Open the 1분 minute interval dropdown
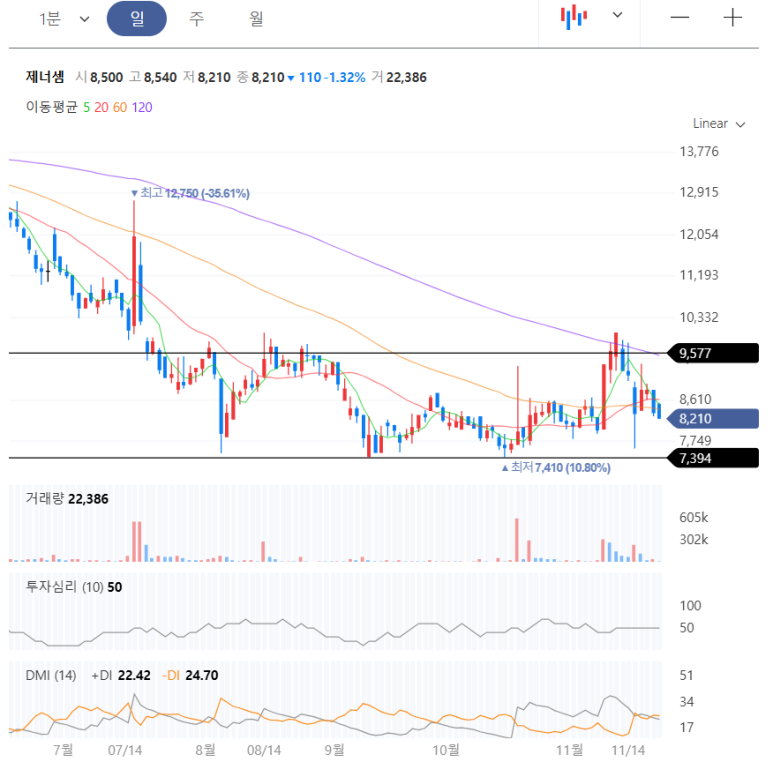This screenshot has width=773, height=777. coord(64,19)
